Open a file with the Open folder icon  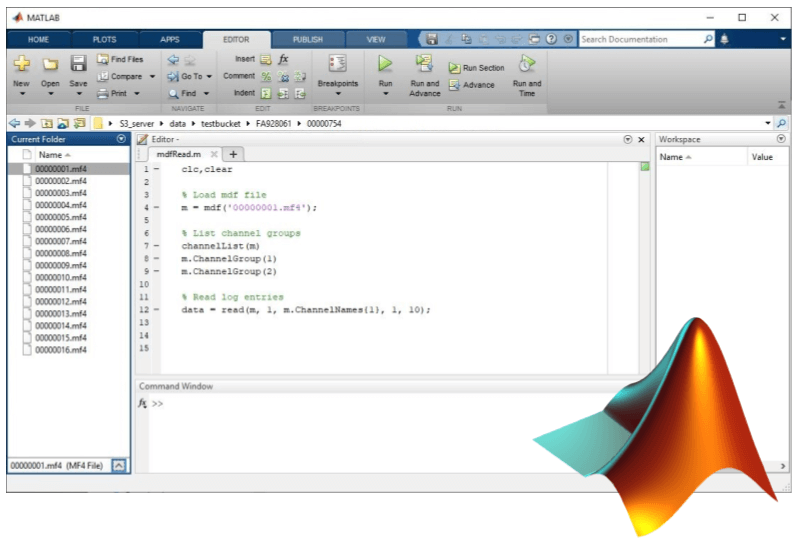(x=50, y=64)
